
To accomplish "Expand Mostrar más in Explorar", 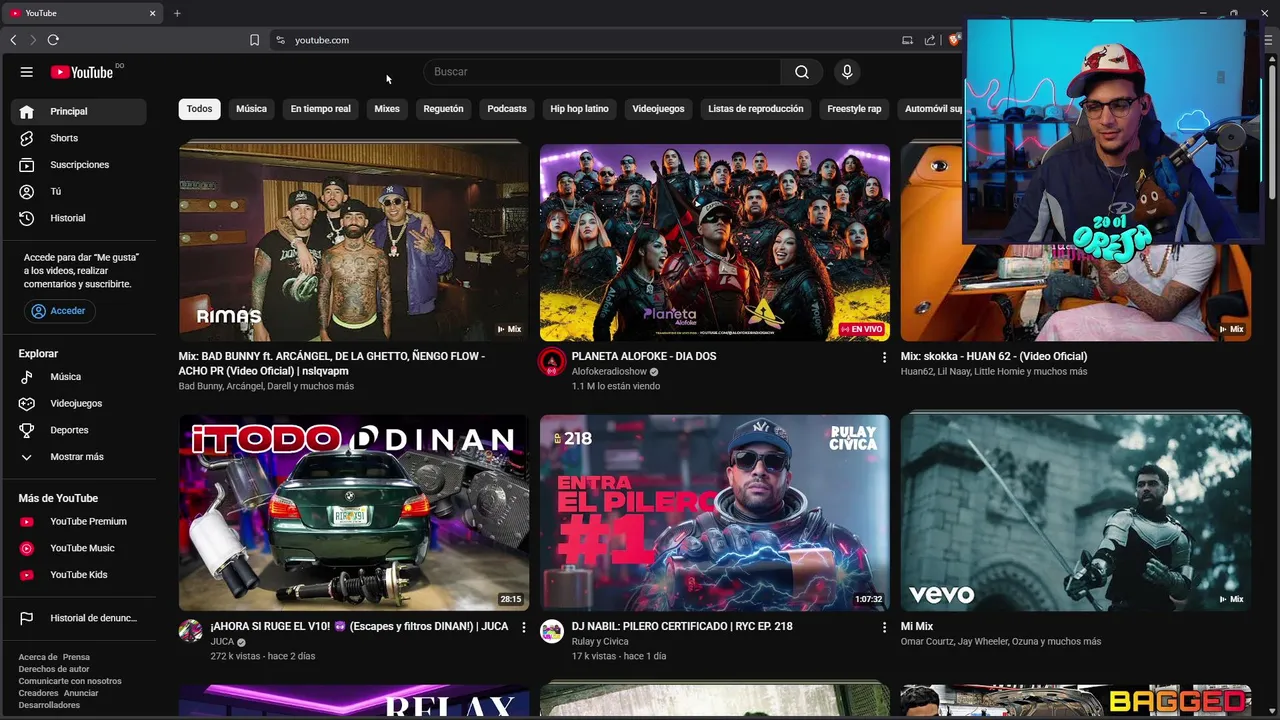I will 79,457.
